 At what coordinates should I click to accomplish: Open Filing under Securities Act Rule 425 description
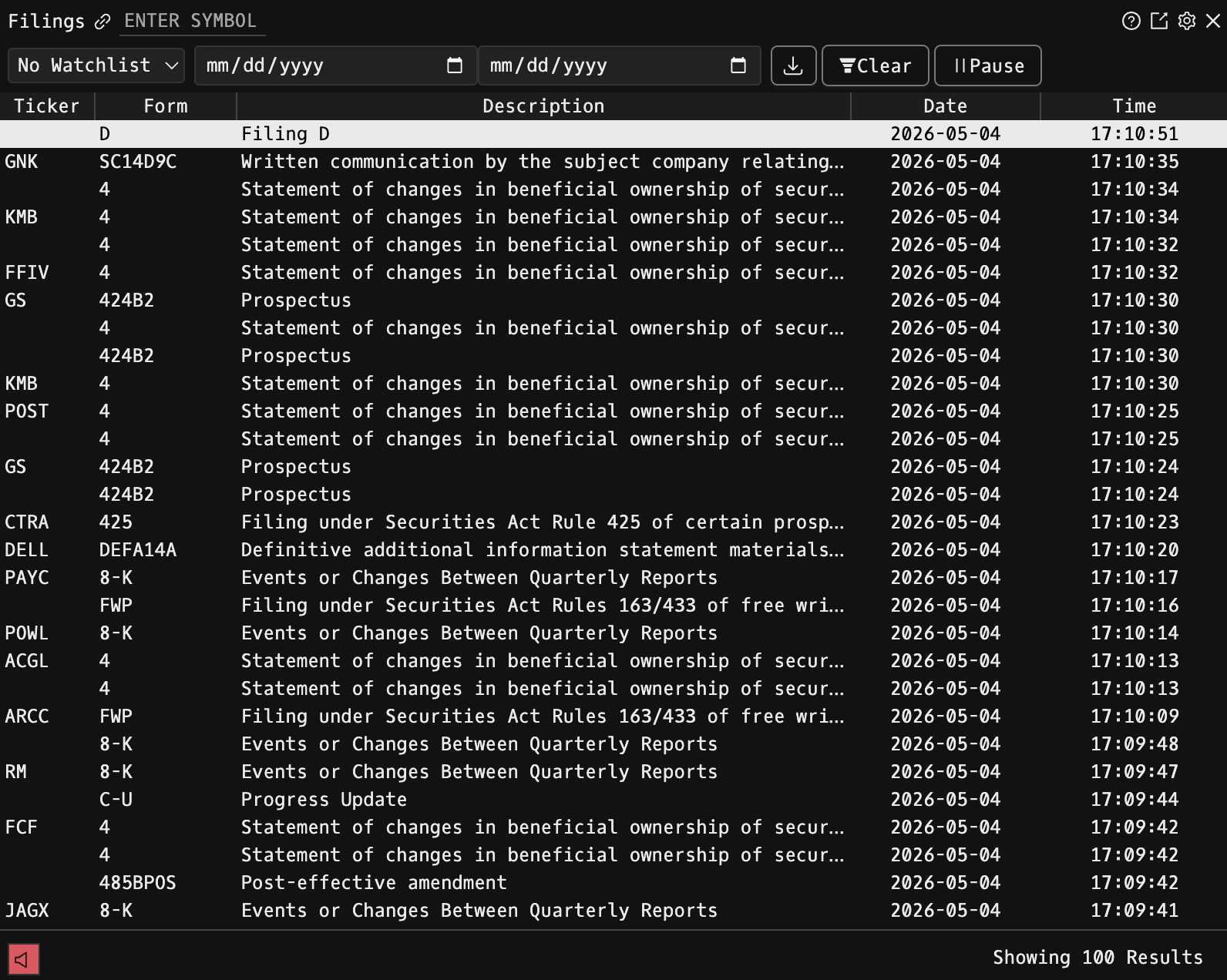(x=543, y=522)
